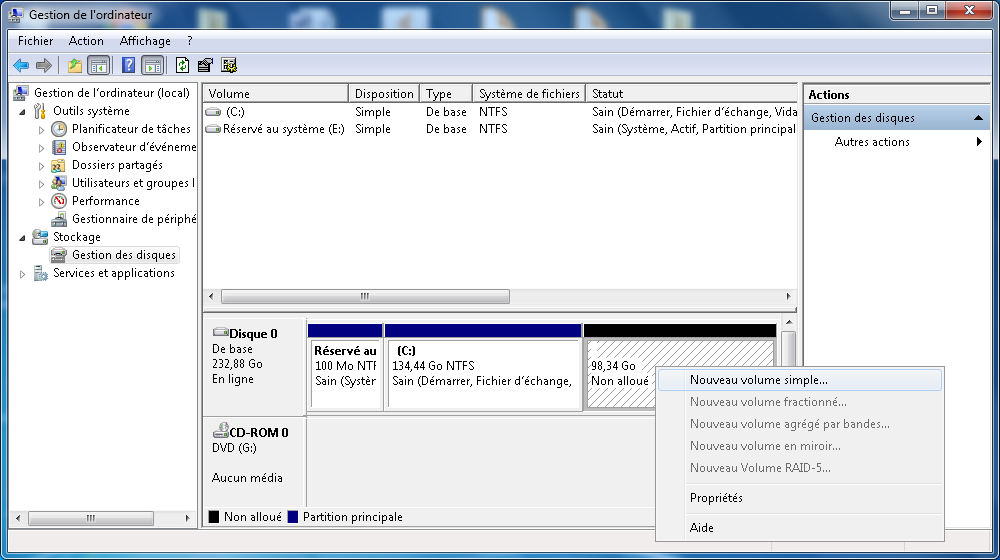This screenshot has height=560, width=1000.
Task: Sort by the Disposition column header
Action: pos(384,94)
